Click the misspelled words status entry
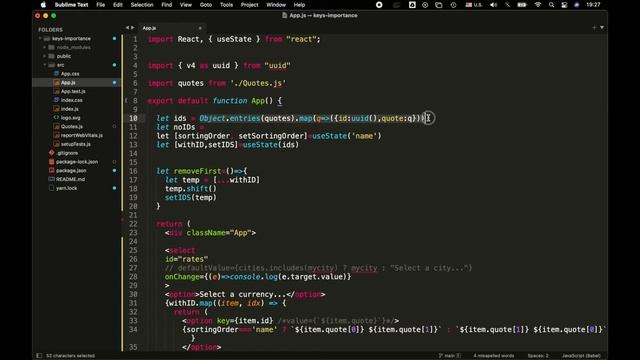This screenshot has height=360, width=640. (x=493, y=356)
